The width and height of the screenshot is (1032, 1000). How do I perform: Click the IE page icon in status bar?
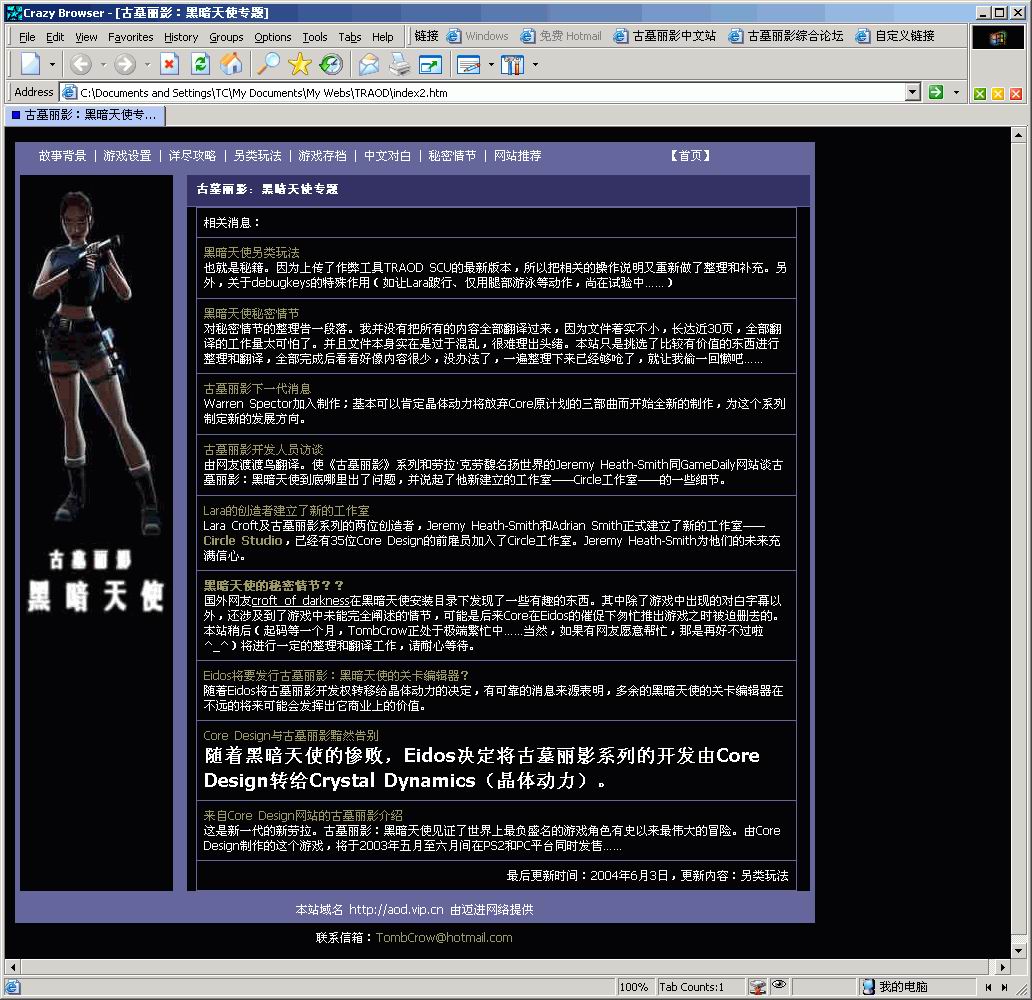coord(13,987)
